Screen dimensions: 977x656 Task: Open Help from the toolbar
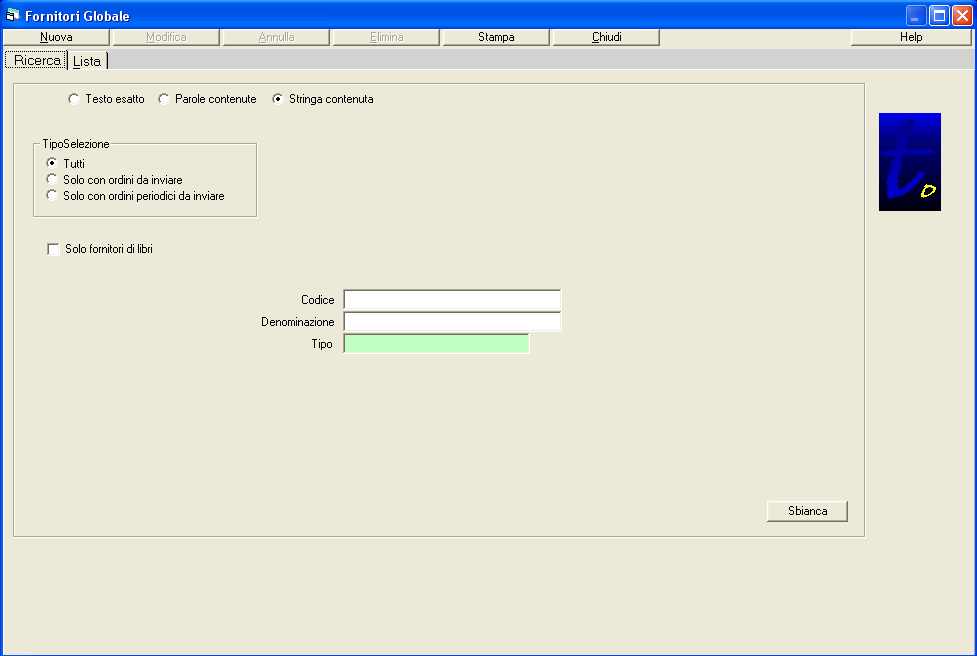tap(911, 37)
